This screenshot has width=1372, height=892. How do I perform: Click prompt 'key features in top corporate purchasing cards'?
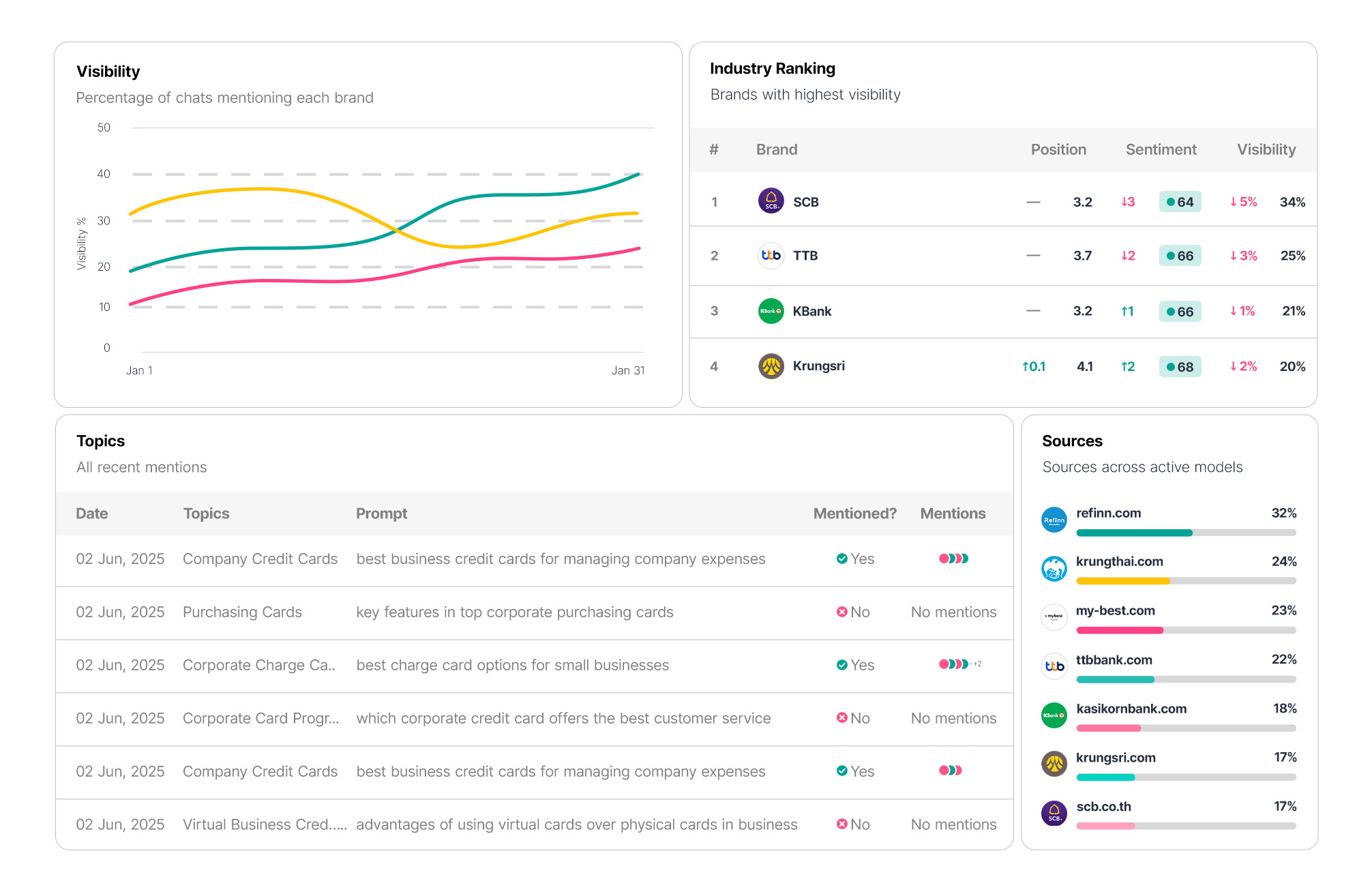[515, 612]
